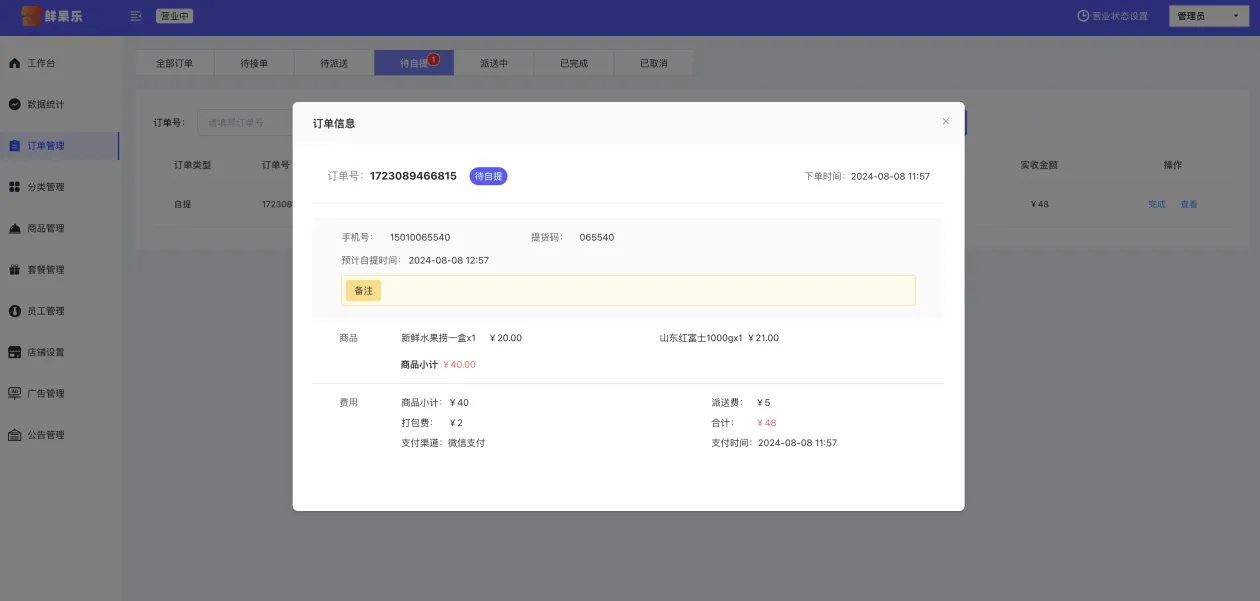Click the 完成 link in the order row

[1157, 204]
